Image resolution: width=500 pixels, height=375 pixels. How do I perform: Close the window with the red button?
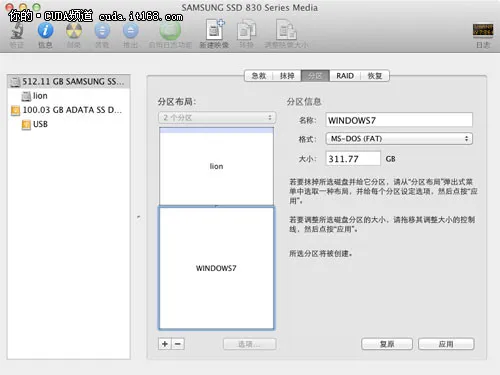[9, 7]
